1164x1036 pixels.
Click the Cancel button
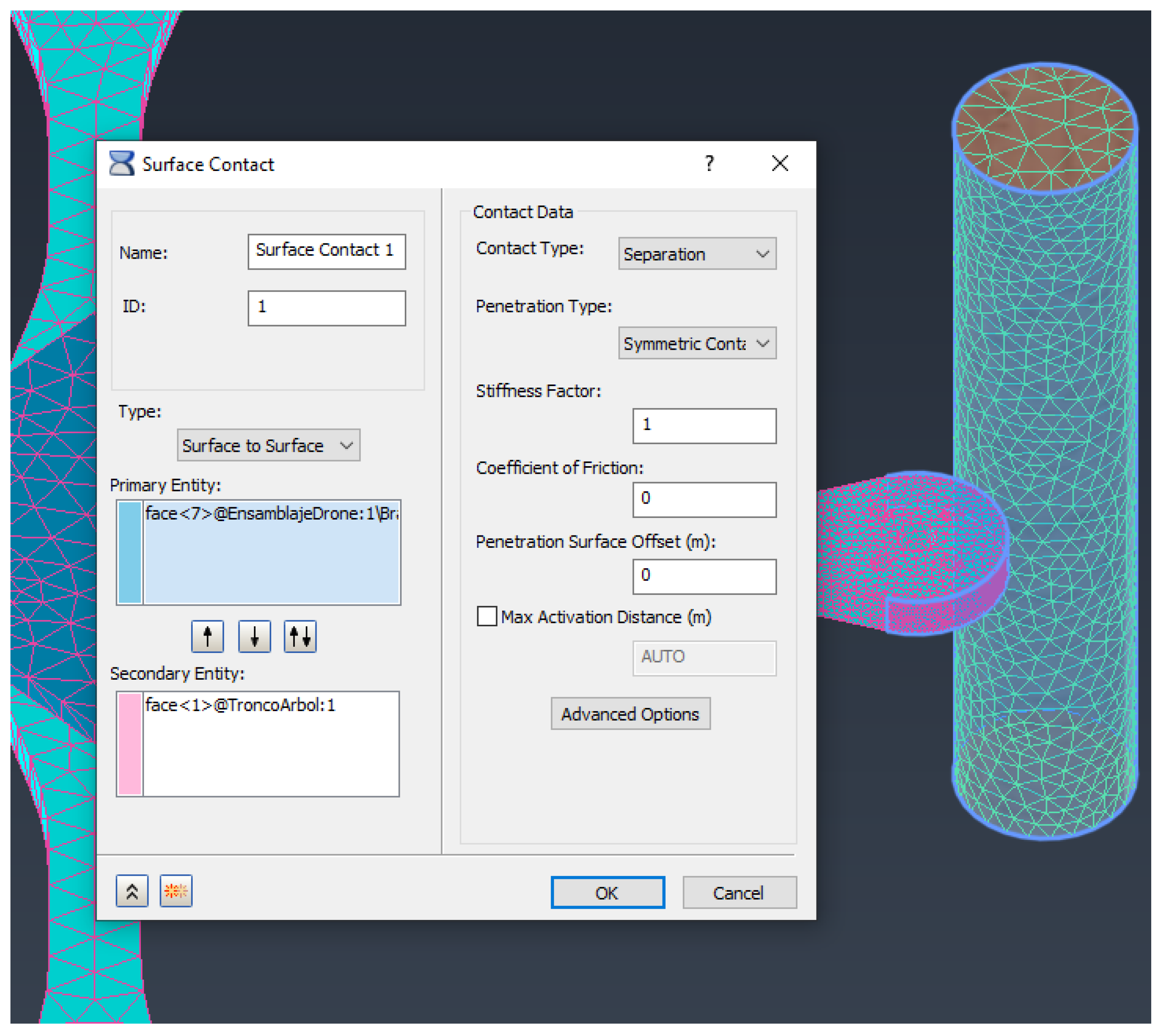739,892
